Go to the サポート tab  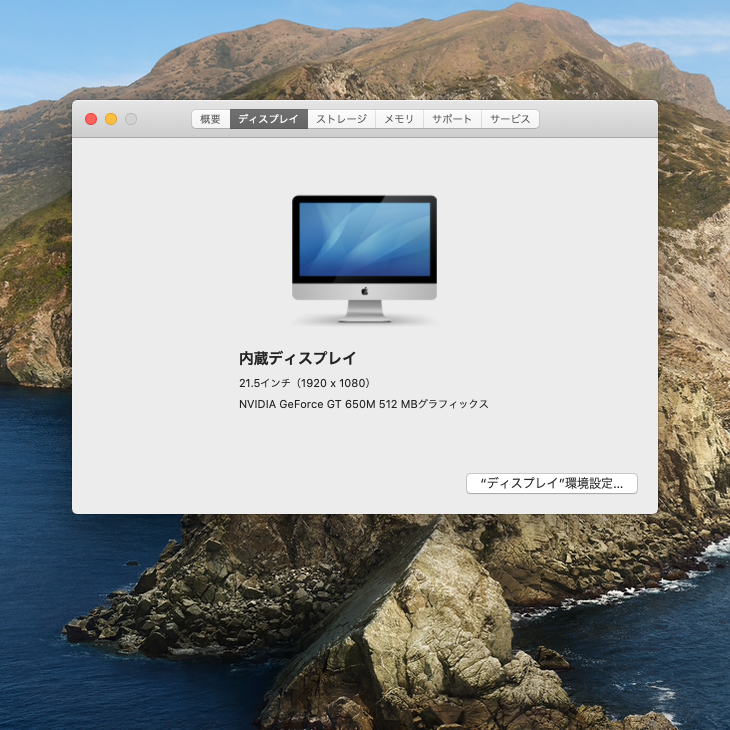pyautogui.click(x=451, y=119)
